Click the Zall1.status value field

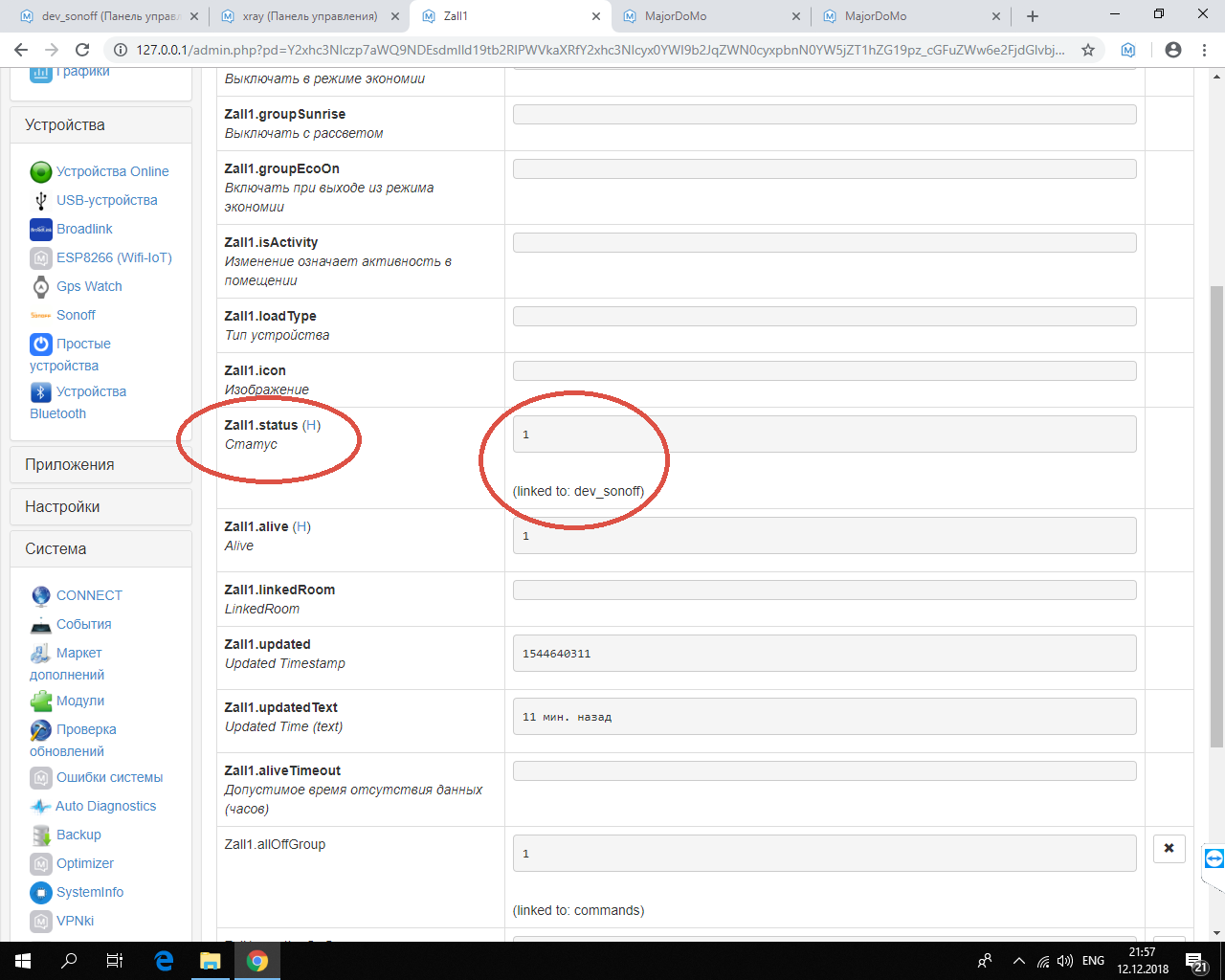824,434
